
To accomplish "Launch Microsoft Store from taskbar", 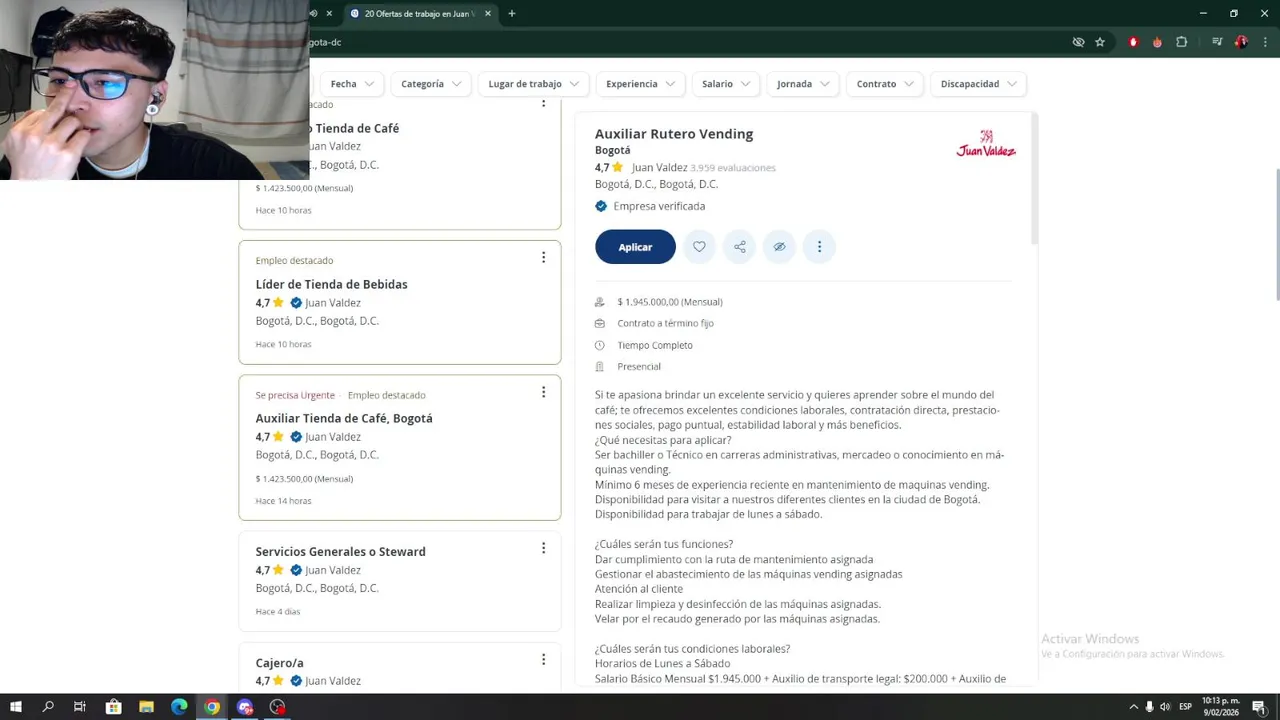I will [x=113, y=707].
